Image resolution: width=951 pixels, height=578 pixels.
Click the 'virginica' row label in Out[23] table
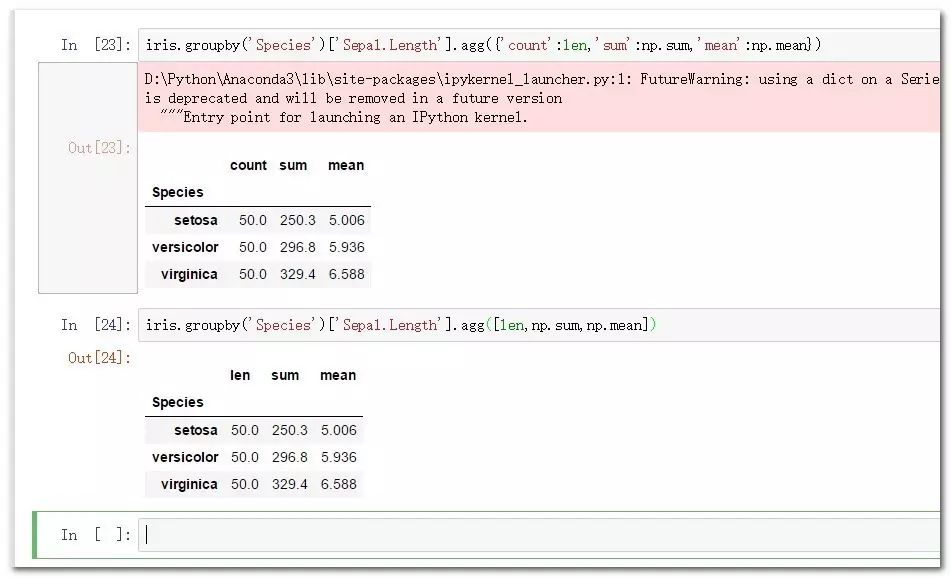point(189,274)
